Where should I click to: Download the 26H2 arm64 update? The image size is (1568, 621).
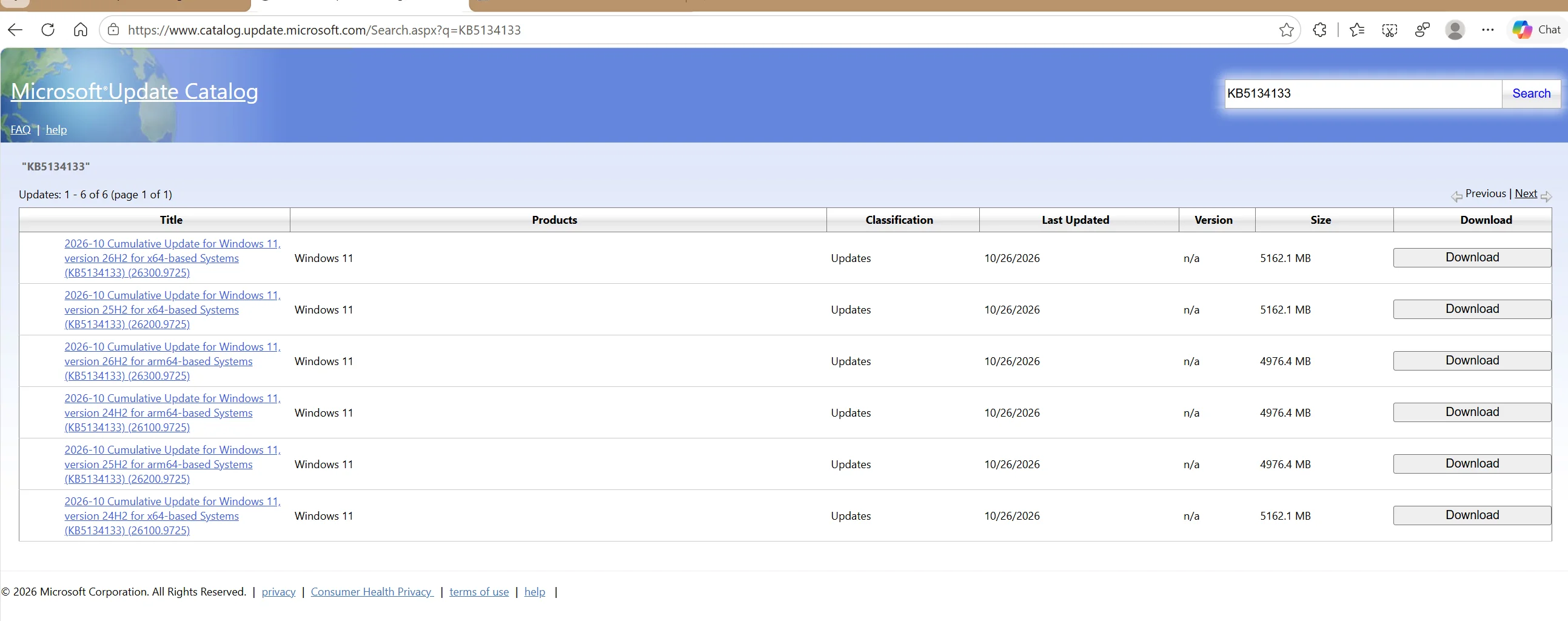(x=1472, y=360)
